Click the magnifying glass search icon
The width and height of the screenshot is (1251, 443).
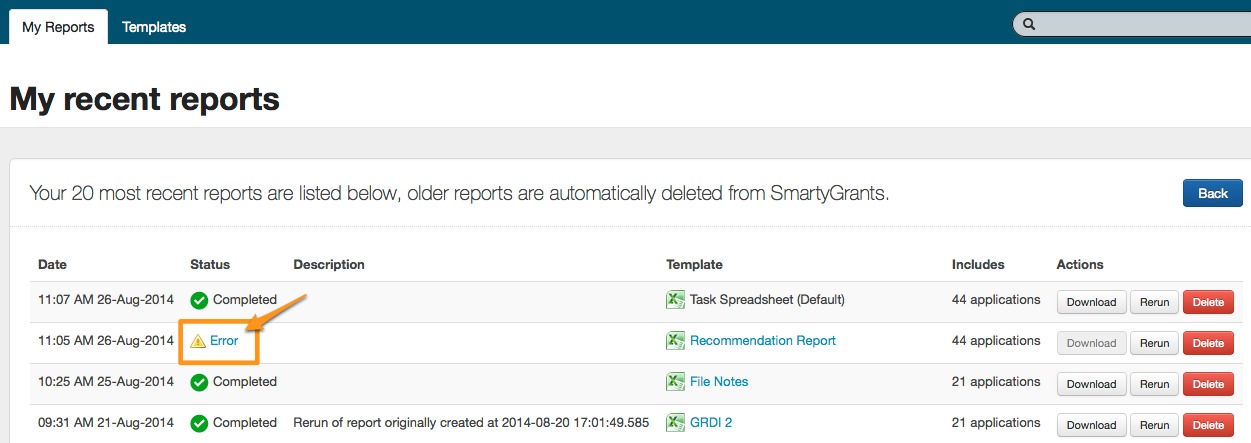point(1029,25)
